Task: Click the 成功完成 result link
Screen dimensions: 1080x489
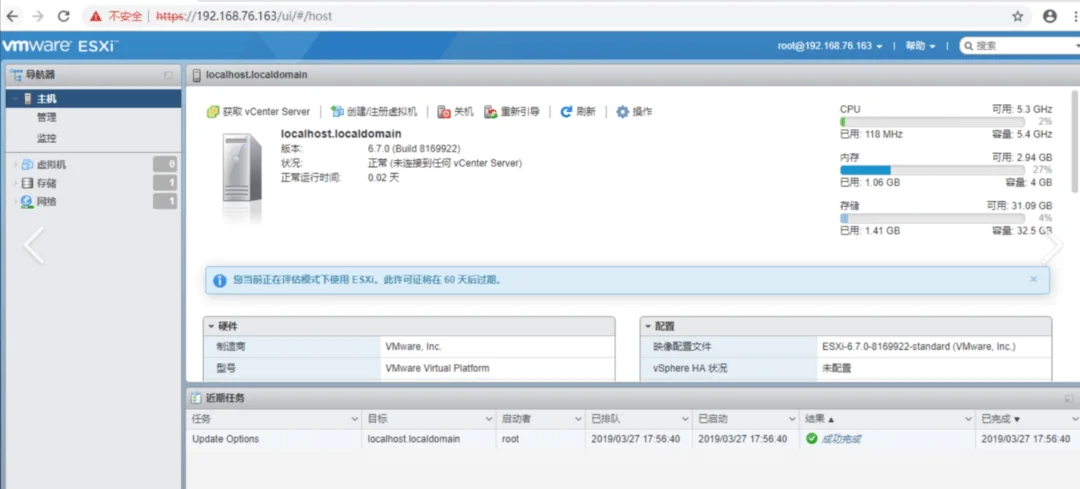Action: (840, 439)
